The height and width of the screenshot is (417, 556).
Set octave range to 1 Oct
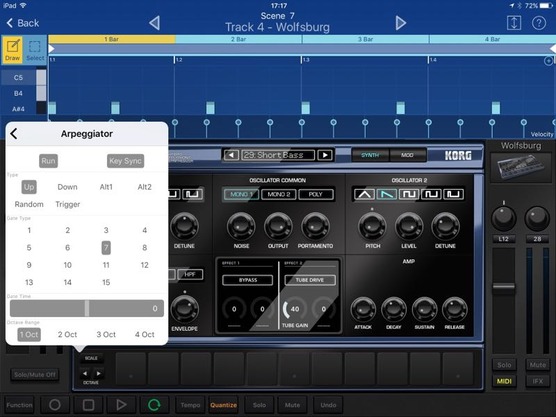pyautogui.click(x=29, y=334)
